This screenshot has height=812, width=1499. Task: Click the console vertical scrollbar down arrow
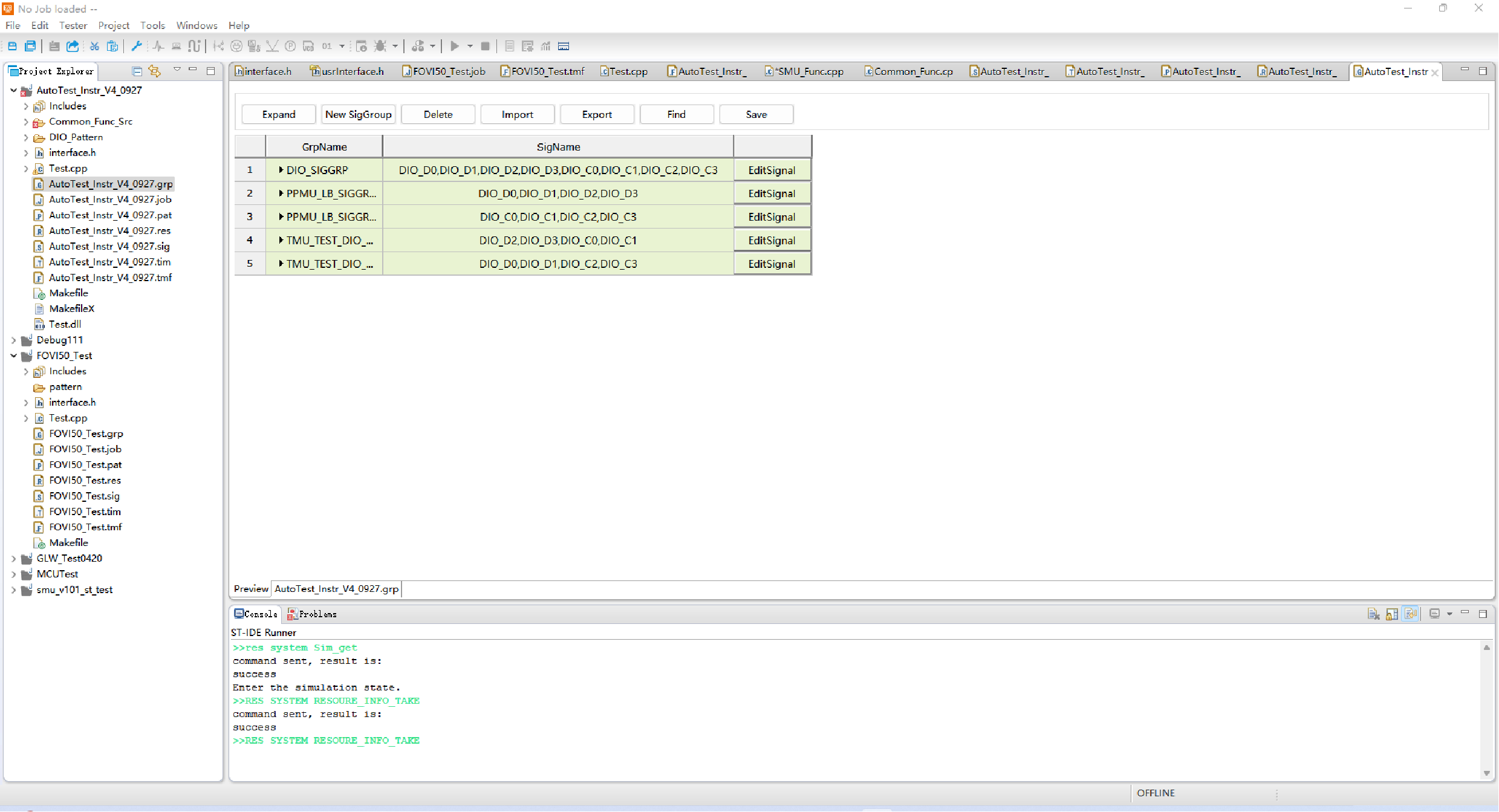click(x=1486, y=773)
